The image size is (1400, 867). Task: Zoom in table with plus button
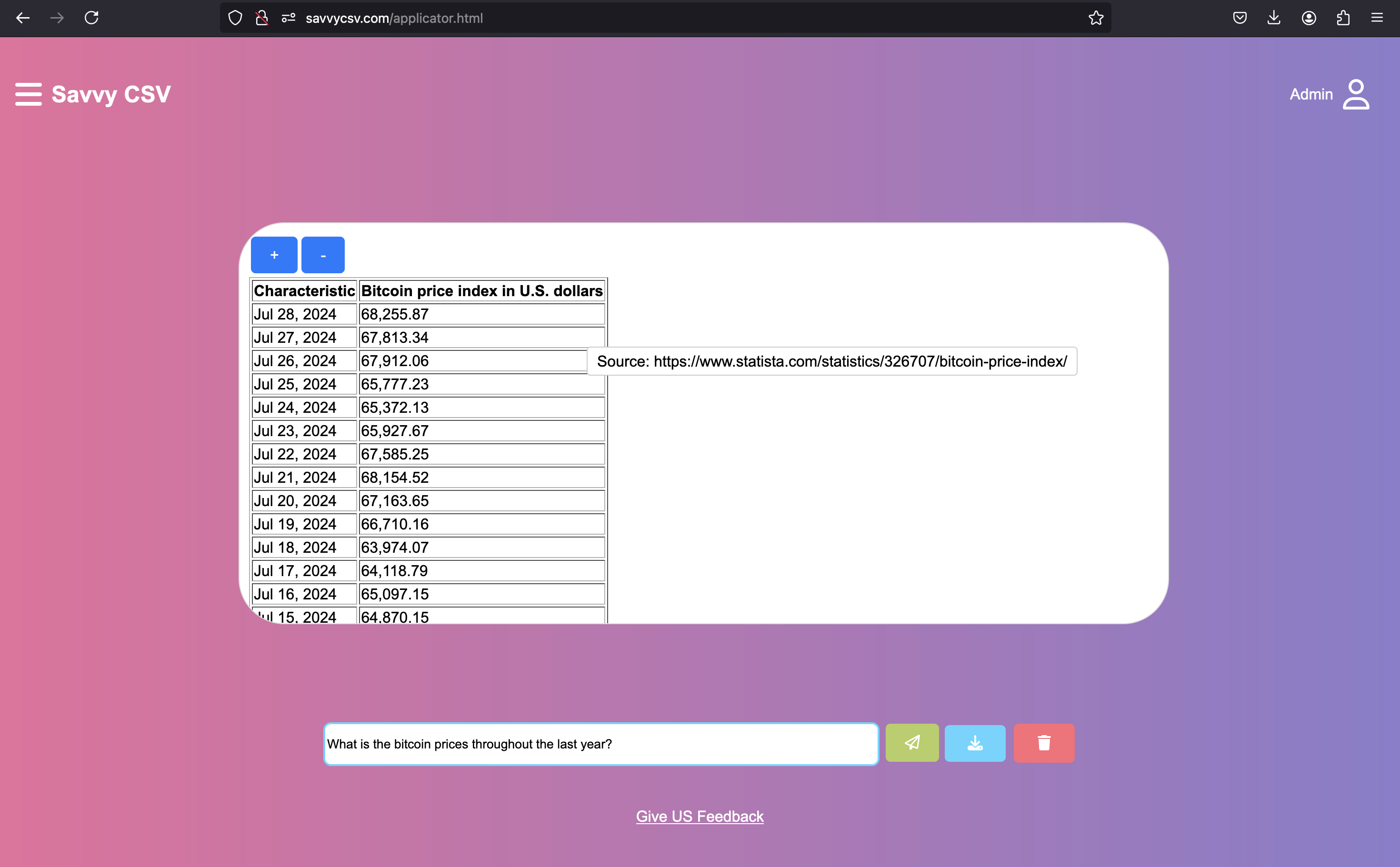click(274, 255)
